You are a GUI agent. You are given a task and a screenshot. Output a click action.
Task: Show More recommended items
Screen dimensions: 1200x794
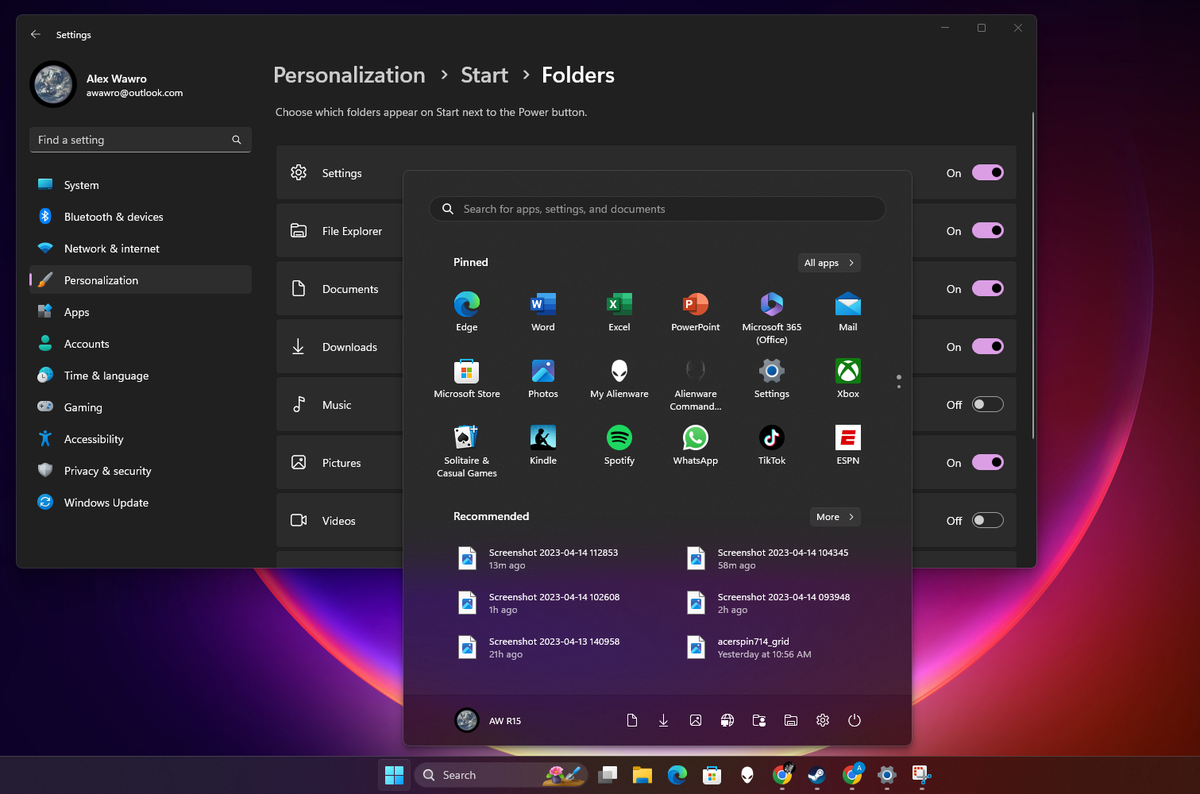tap(834, 516)
